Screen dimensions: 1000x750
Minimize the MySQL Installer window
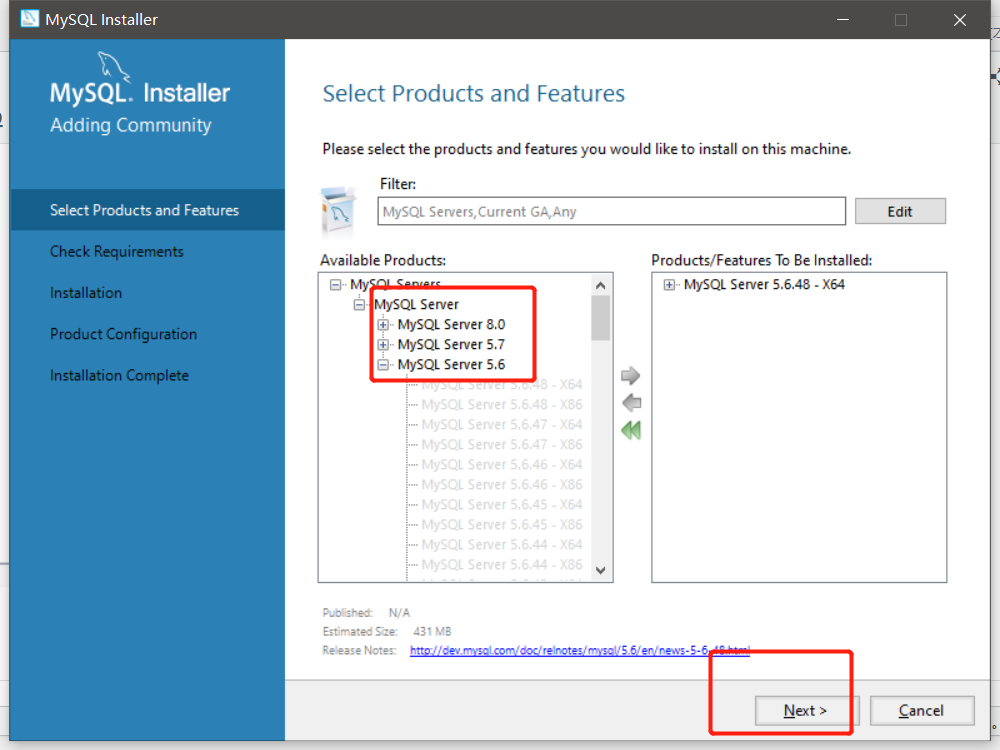(x=842, y=20)
